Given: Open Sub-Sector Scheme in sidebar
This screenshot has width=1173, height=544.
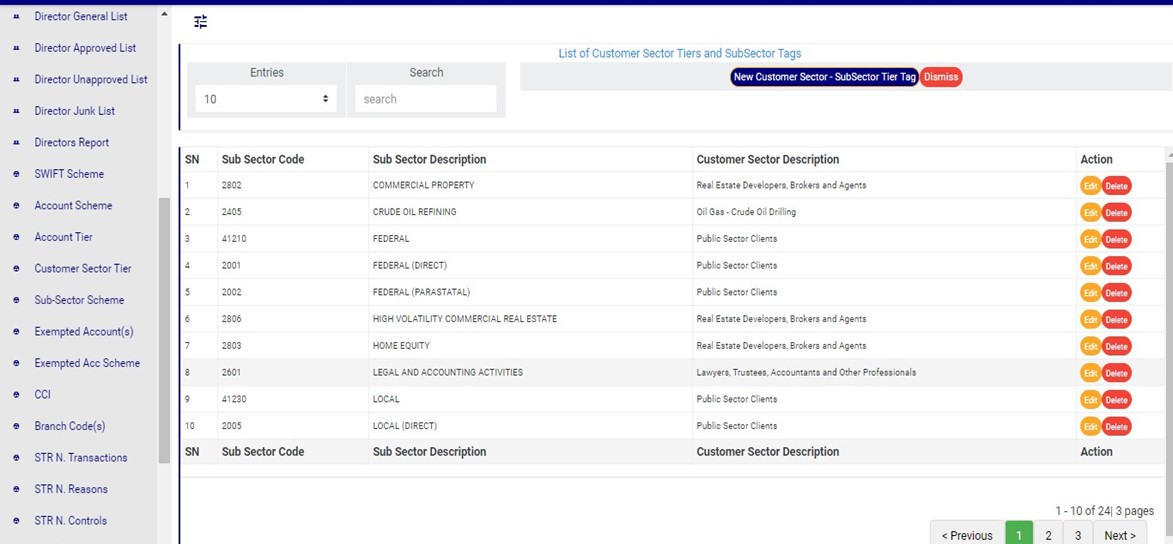Looking at the screenshot, I should tap(79, 300).
